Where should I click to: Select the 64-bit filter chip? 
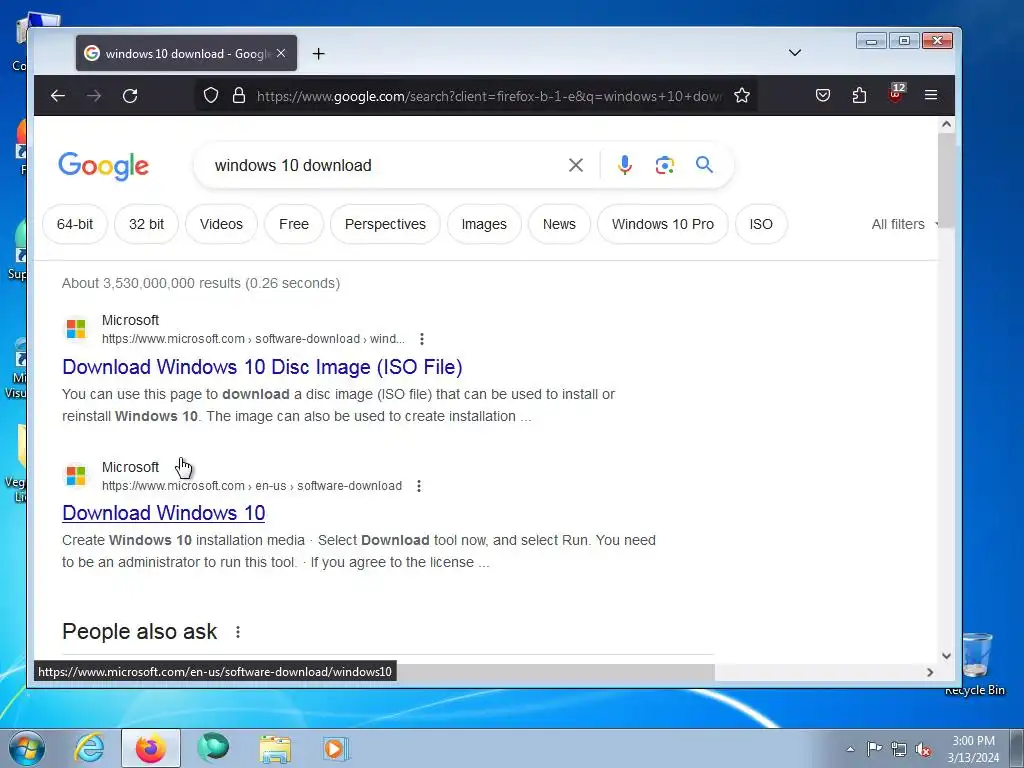pos(75,224)
